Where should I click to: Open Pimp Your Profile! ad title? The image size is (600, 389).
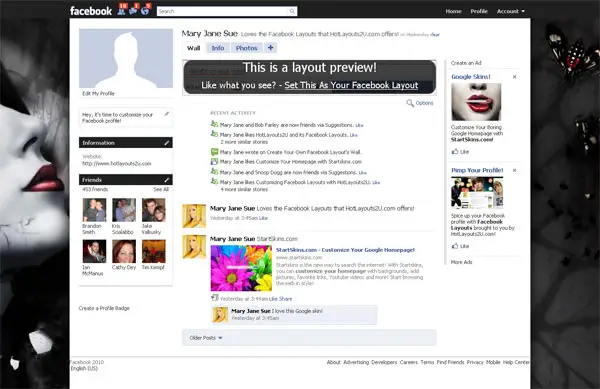(x=477, y=170)
